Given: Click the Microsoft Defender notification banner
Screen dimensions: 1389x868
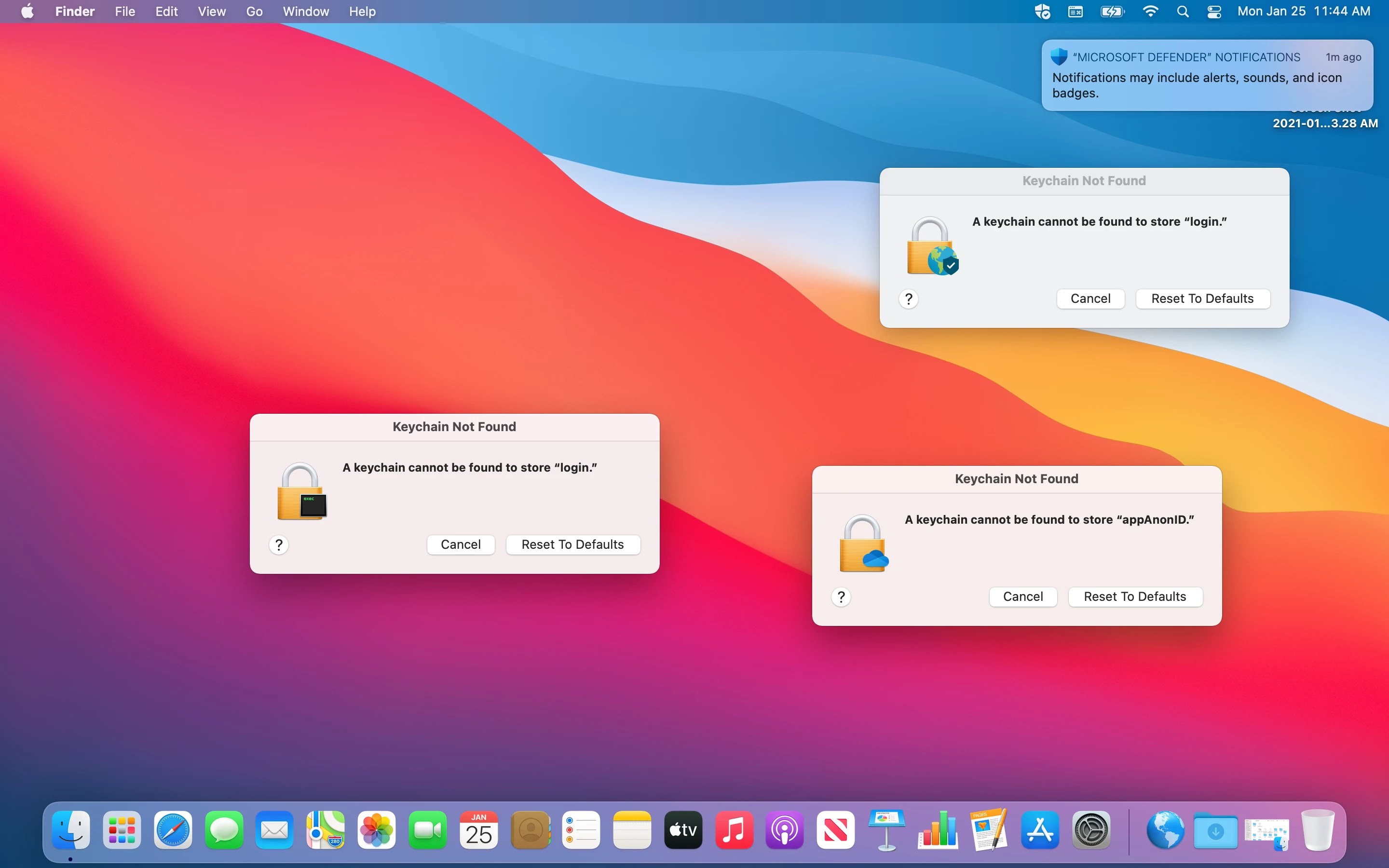Looking at the screenshot, I should [x=1207, y=75].
